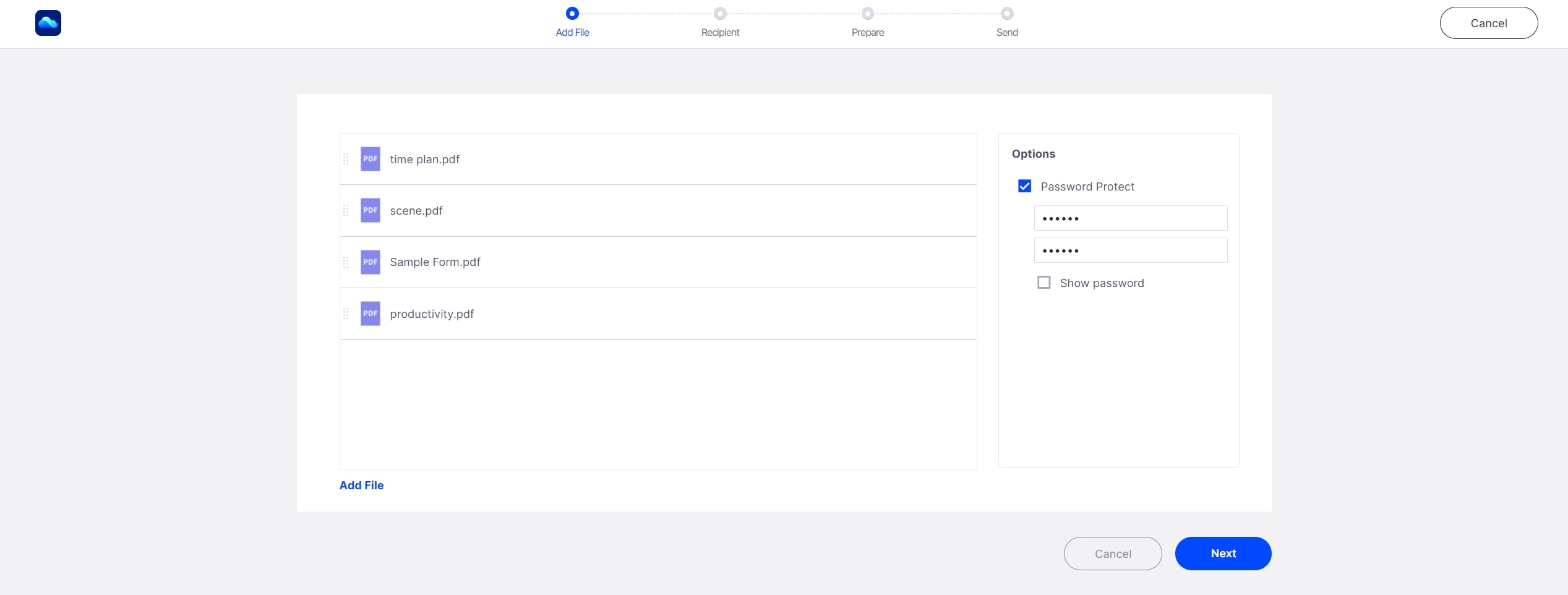The image size is (1568, 595).
Task: Select the Prepare step
Action: click(x=867, y=14)
